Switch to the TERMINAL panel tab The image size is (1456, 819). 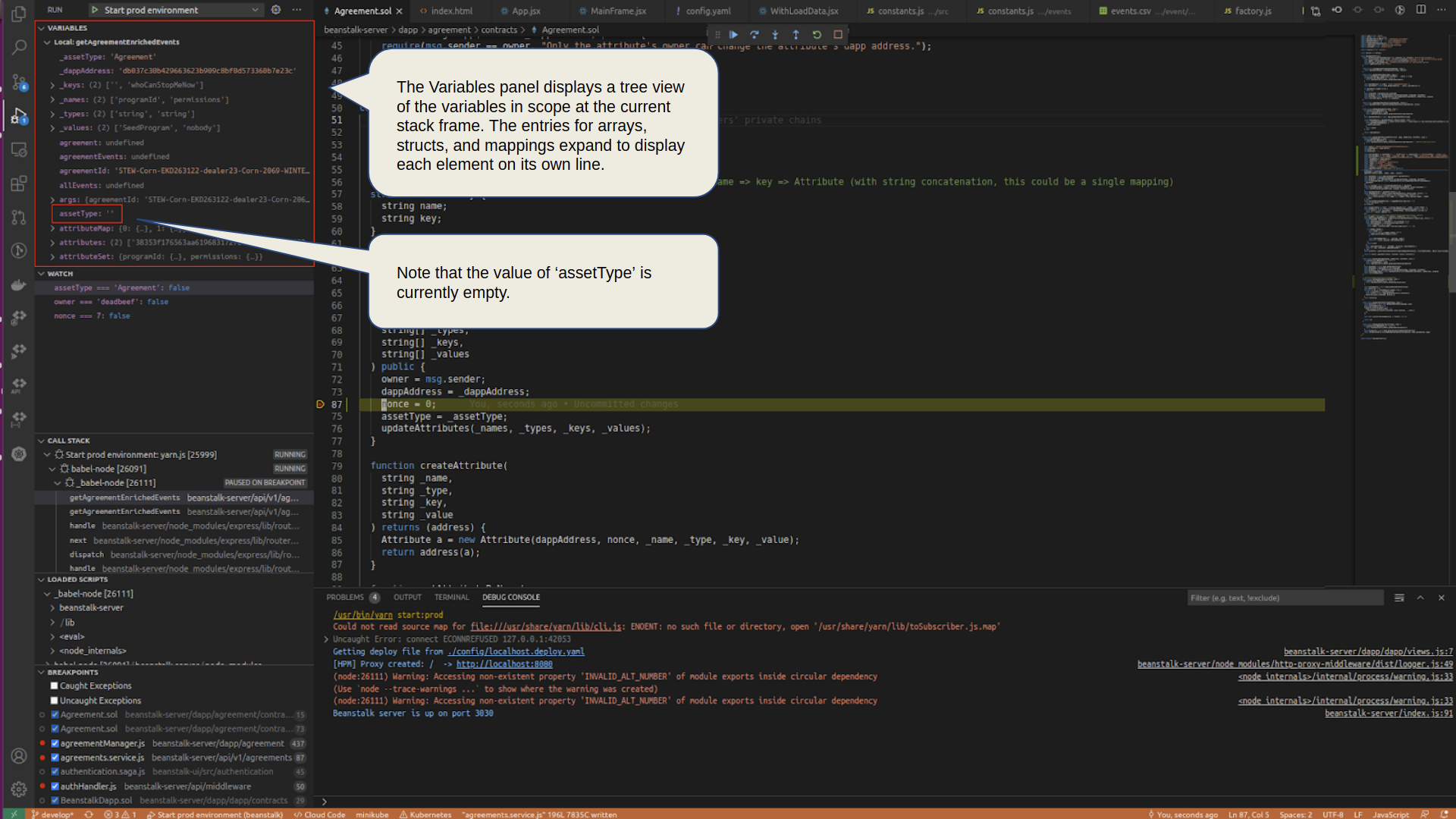point(451,598)
